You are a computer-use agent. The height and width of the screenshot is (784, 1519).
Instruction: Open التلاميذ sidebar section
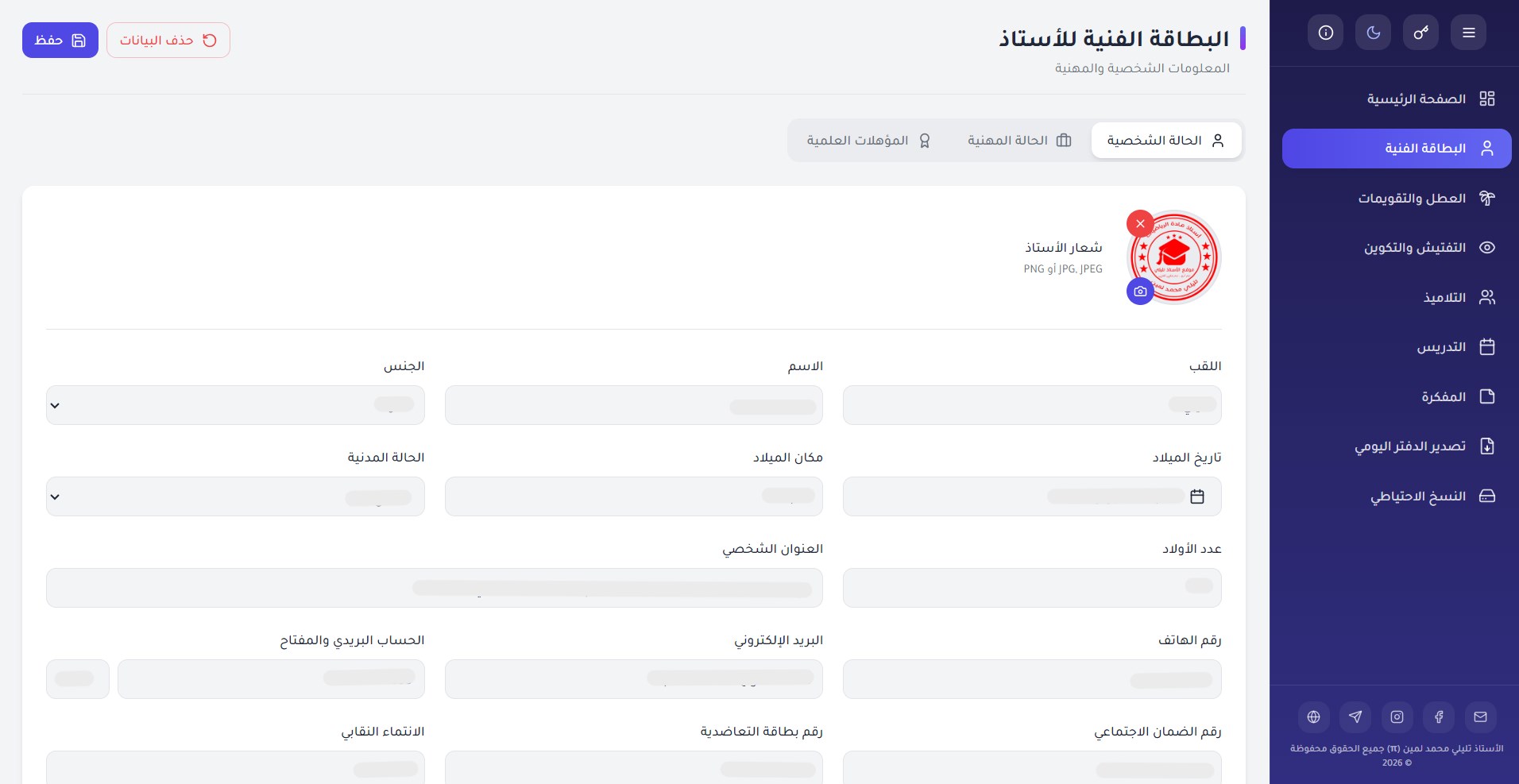click(1397, 297)
